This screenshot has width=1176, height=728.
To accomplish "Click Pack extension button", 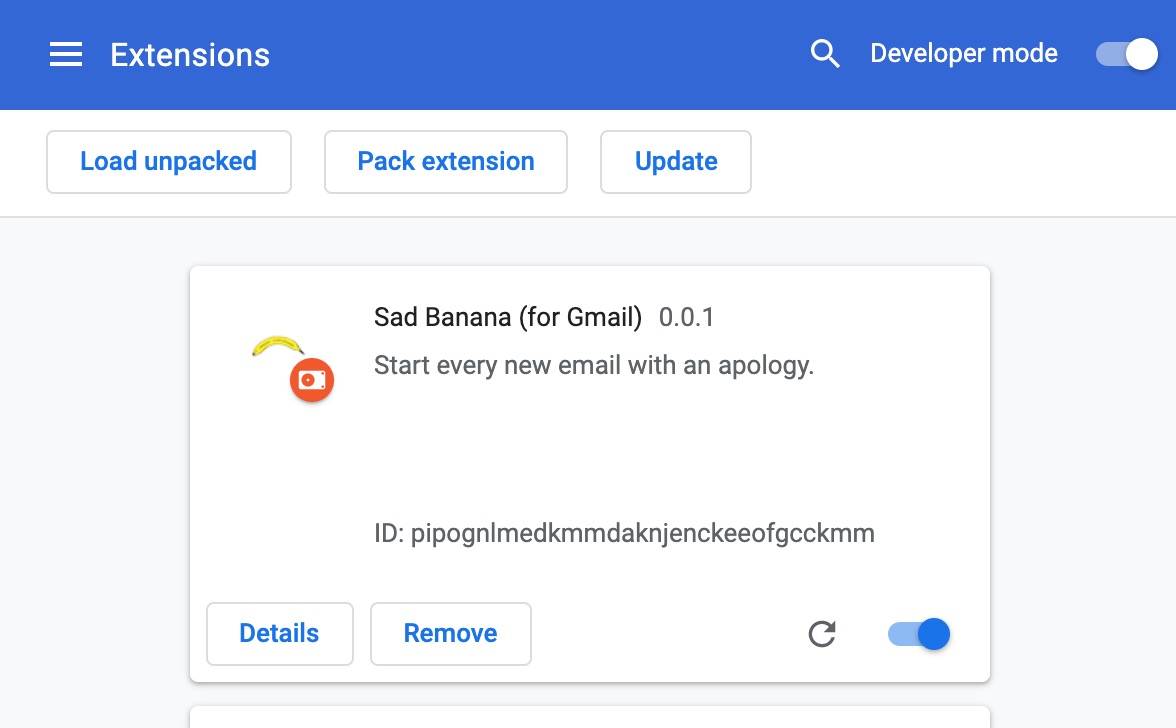I will pos(446,162).
